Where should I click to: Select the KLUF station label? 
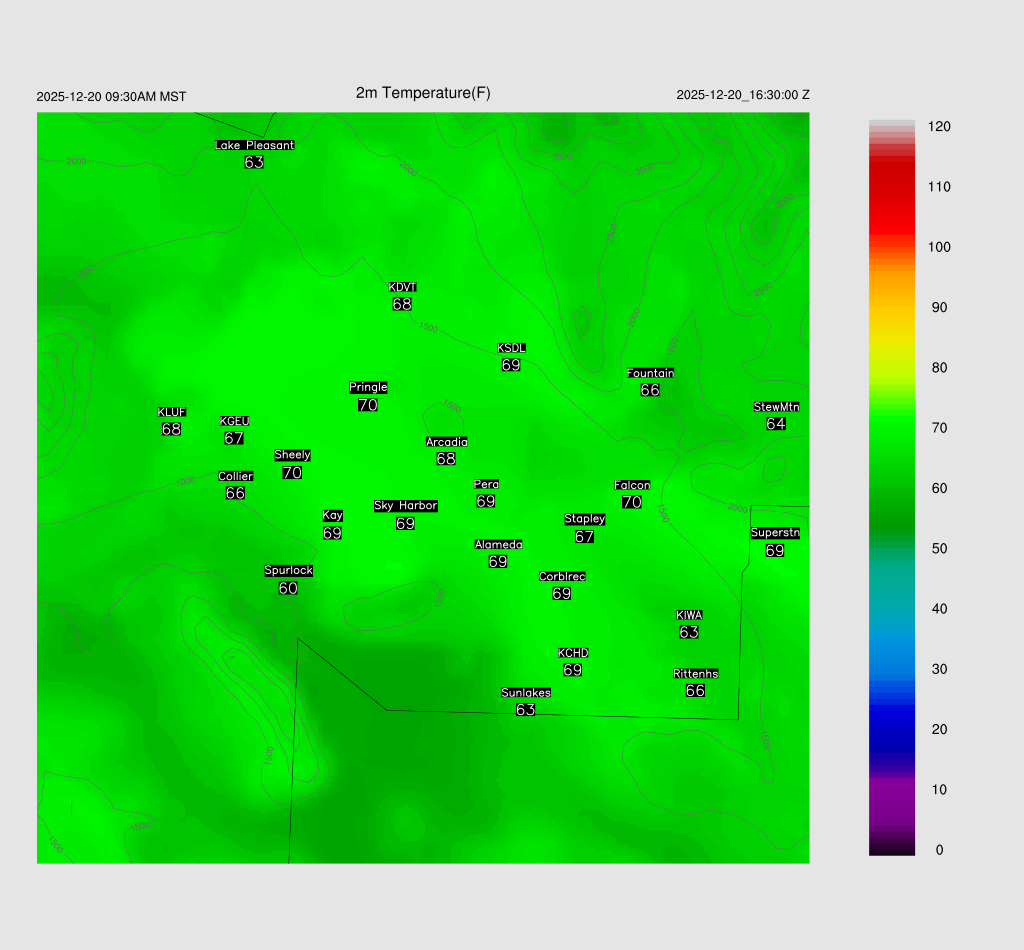point(171,412)
